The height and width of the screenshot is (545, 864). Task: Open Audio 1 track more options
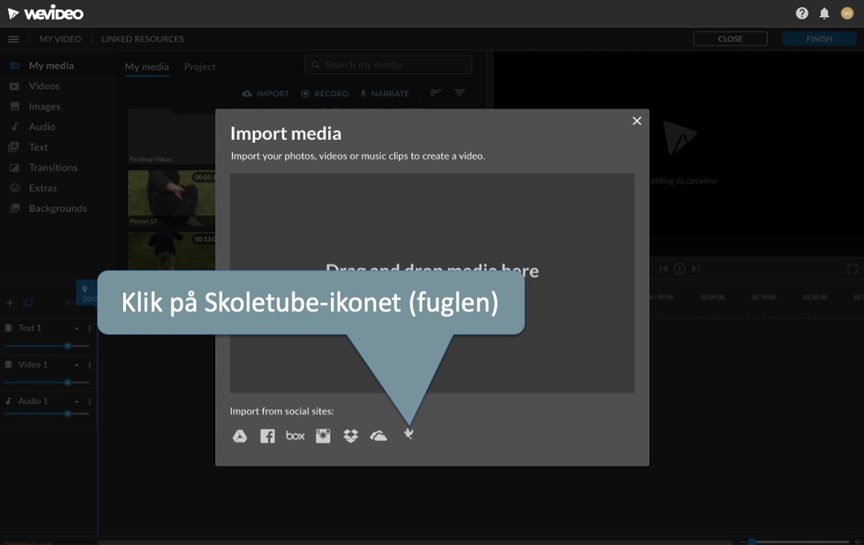89,402
